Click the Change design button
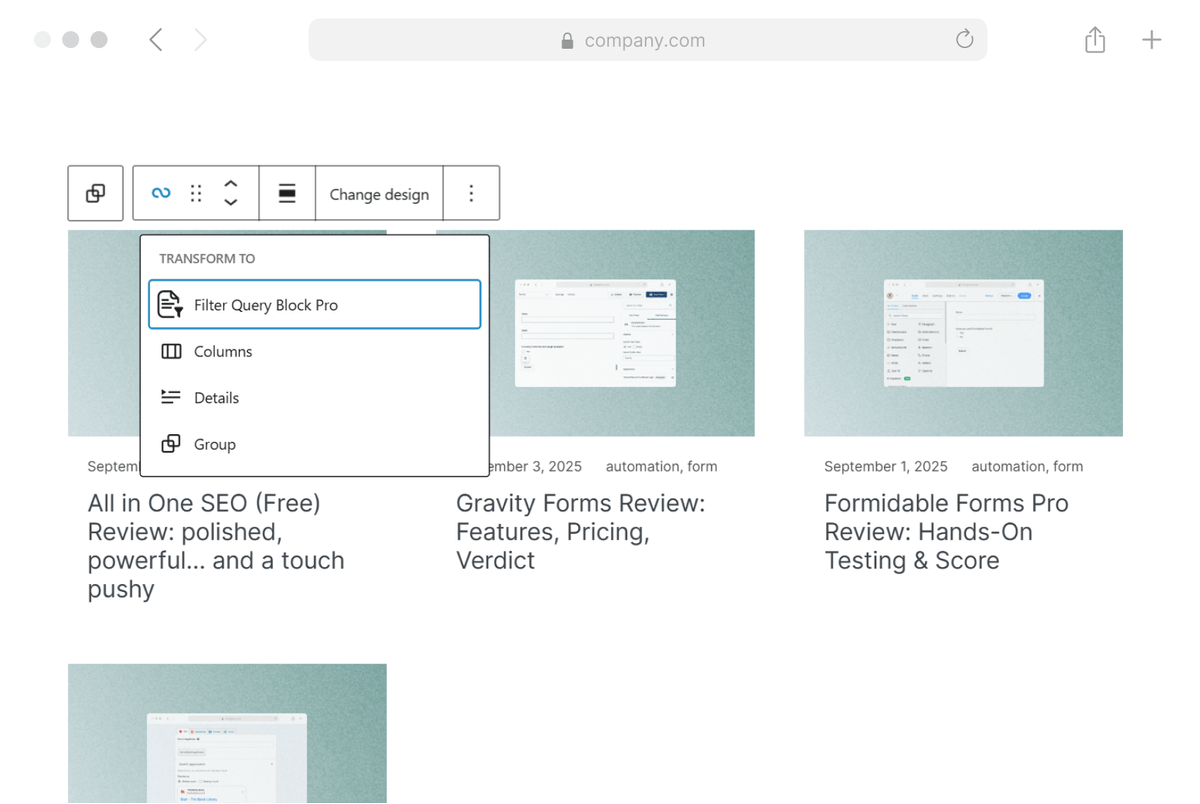Screen dimensions: 1200x804 pyautogui.click(x=379, y=194)
